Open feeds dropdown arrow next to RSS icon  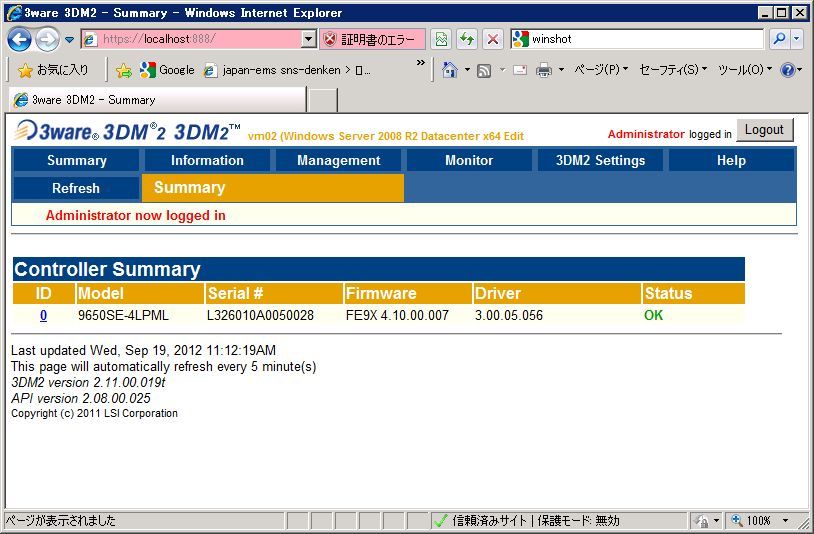502,70
